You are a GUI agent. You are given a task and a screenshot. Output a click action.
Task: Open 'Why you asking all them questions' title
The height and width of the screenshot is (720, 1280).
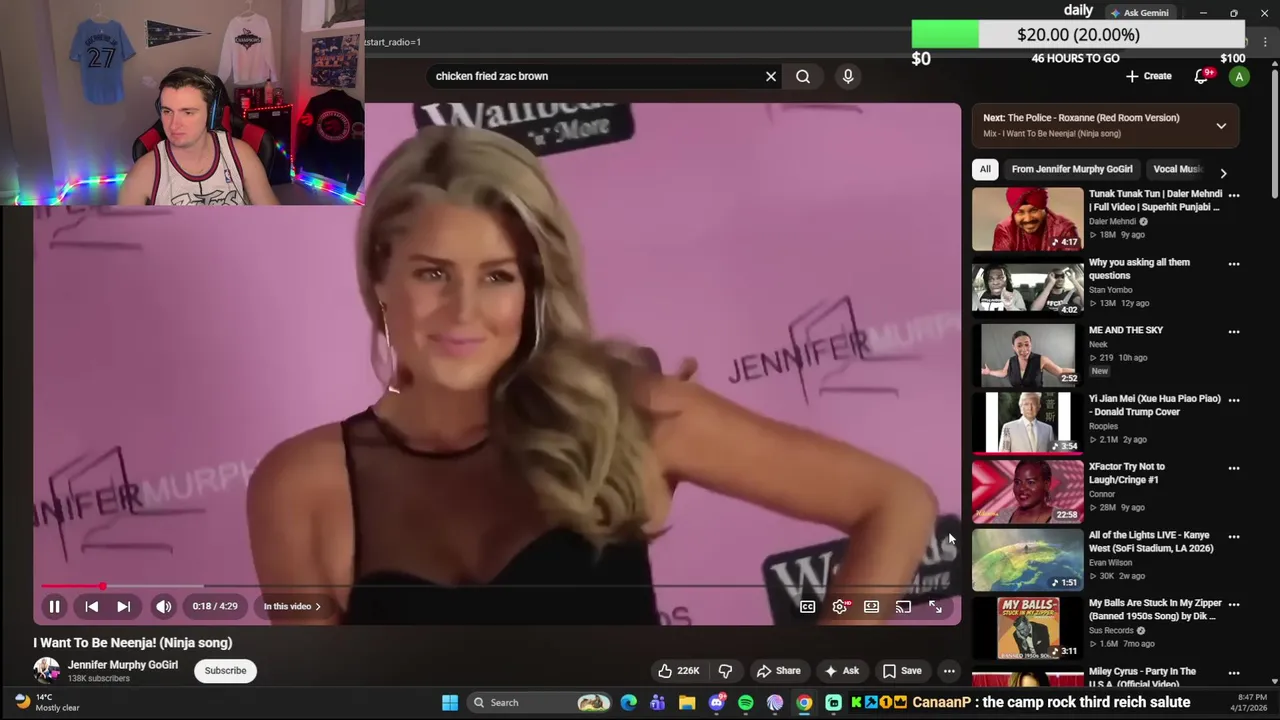1139,269
